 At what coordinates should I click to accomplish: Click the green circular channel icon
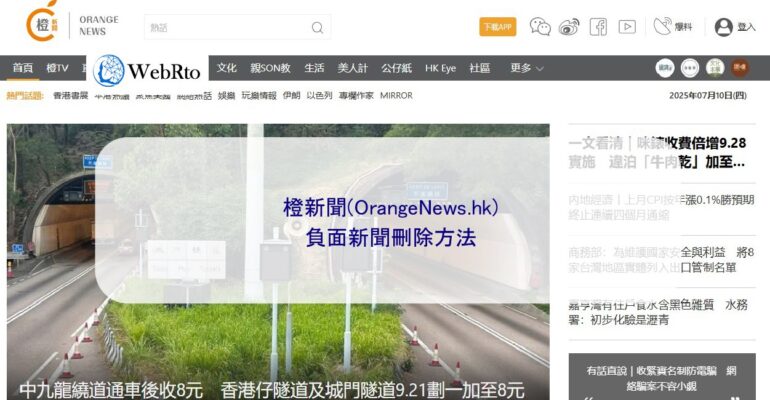(715, 68)
